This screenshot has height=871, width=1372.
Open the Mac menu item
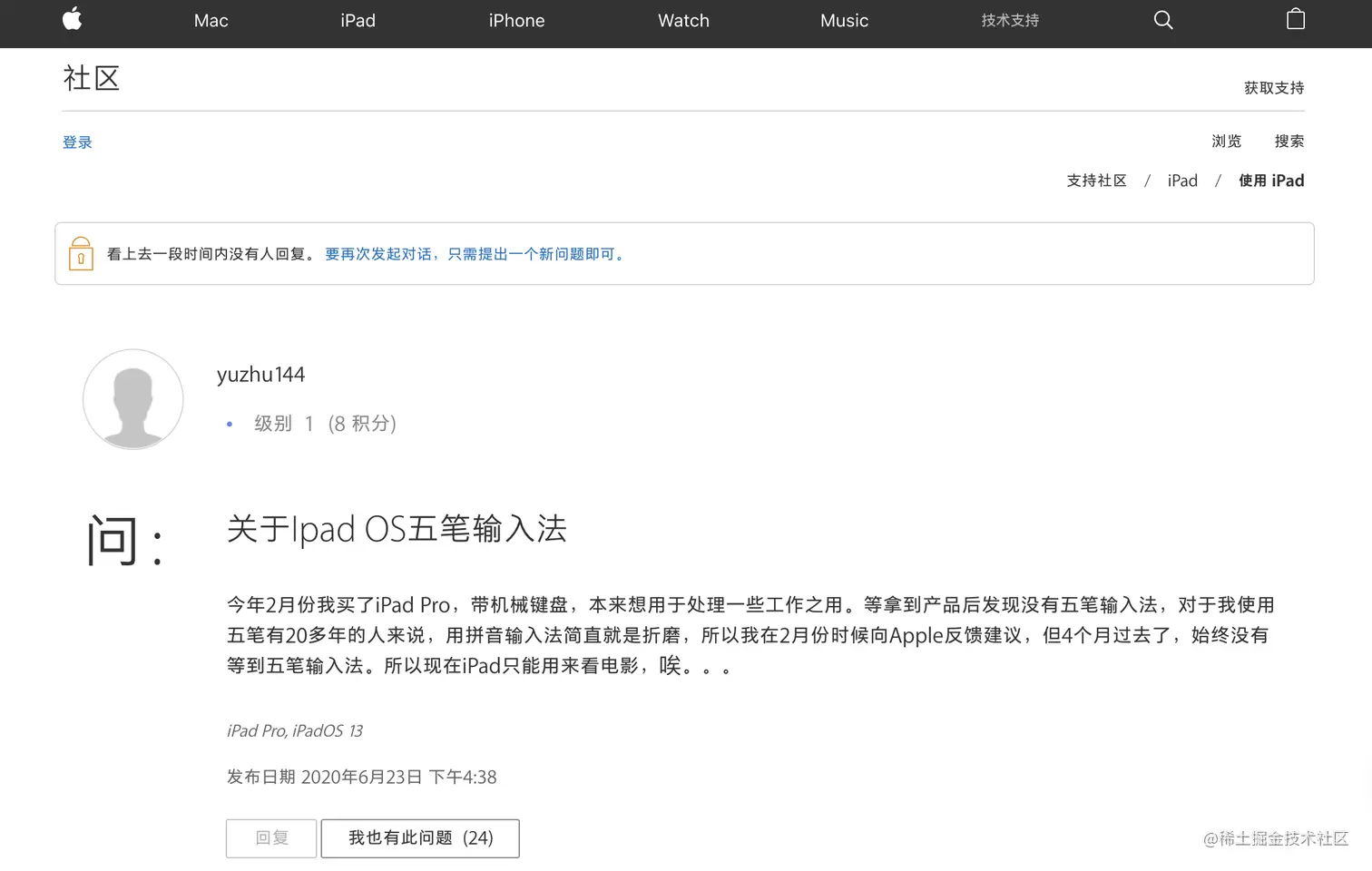coord(211,21)
